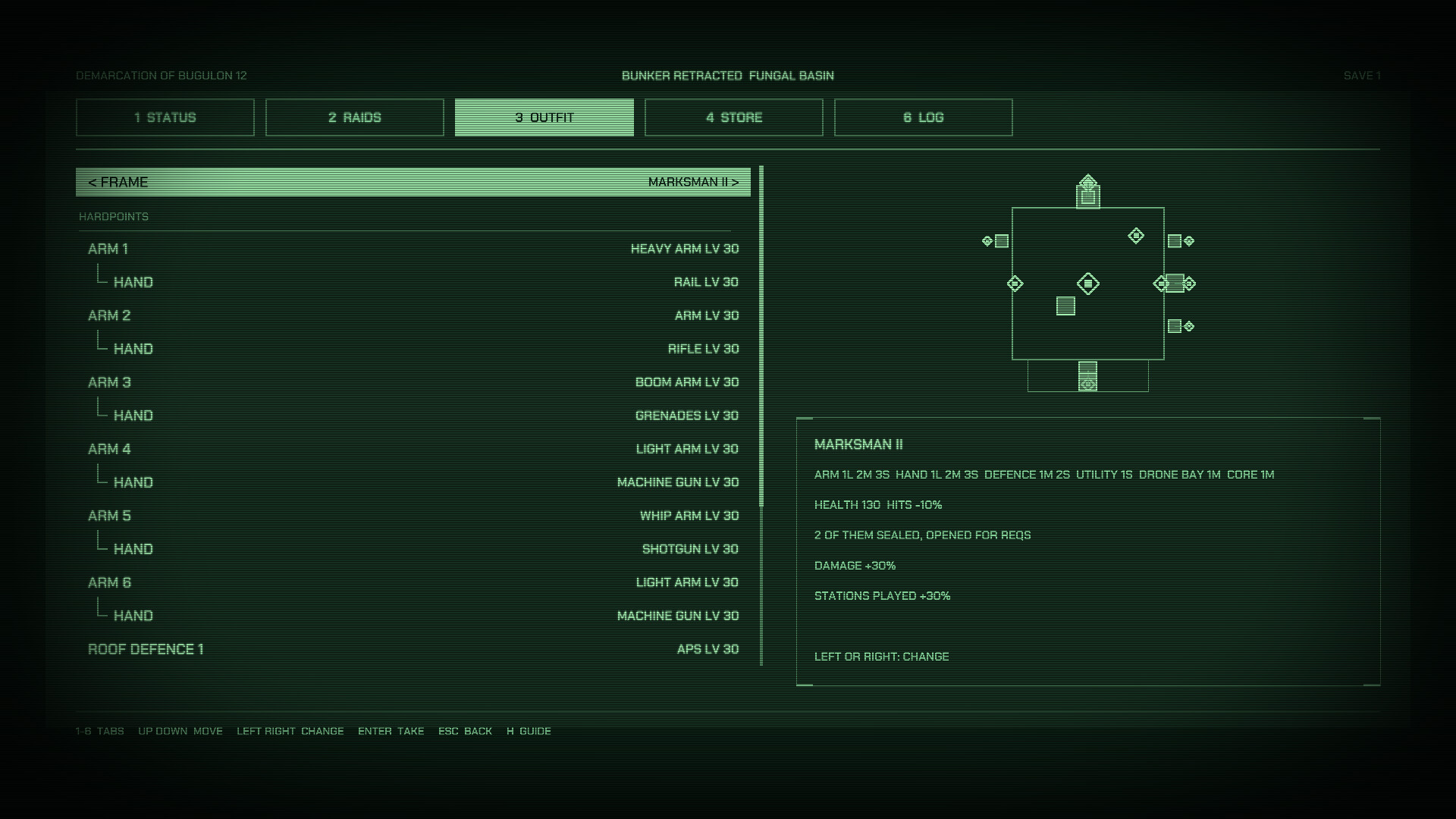Select the ARM 4 hardpoint row
The image size is (1456, 819).
[x=413, y=449]
